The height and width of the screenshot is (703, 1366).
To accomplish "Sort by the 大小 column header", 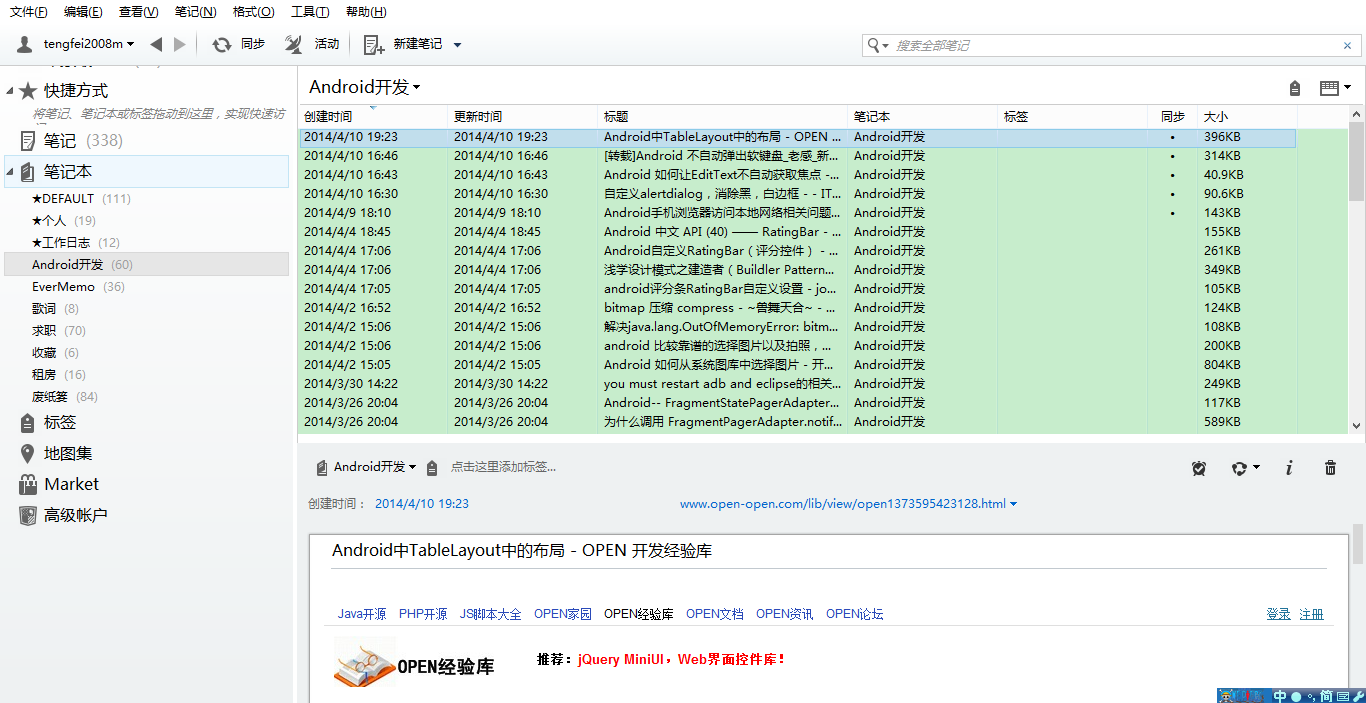I will coord(1246,116).
